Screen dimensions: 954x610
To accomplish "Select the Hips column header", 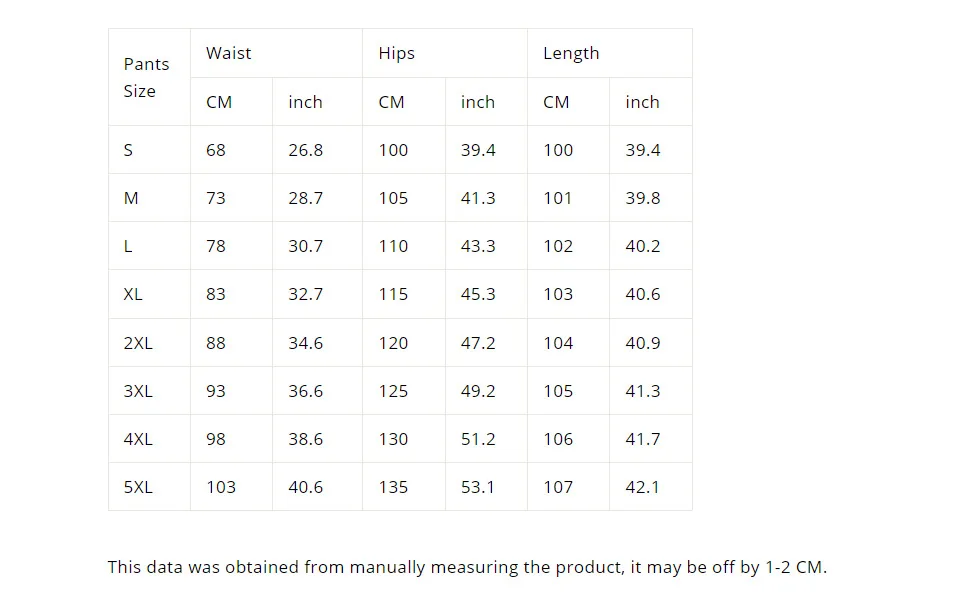I will tap(445, 53).
